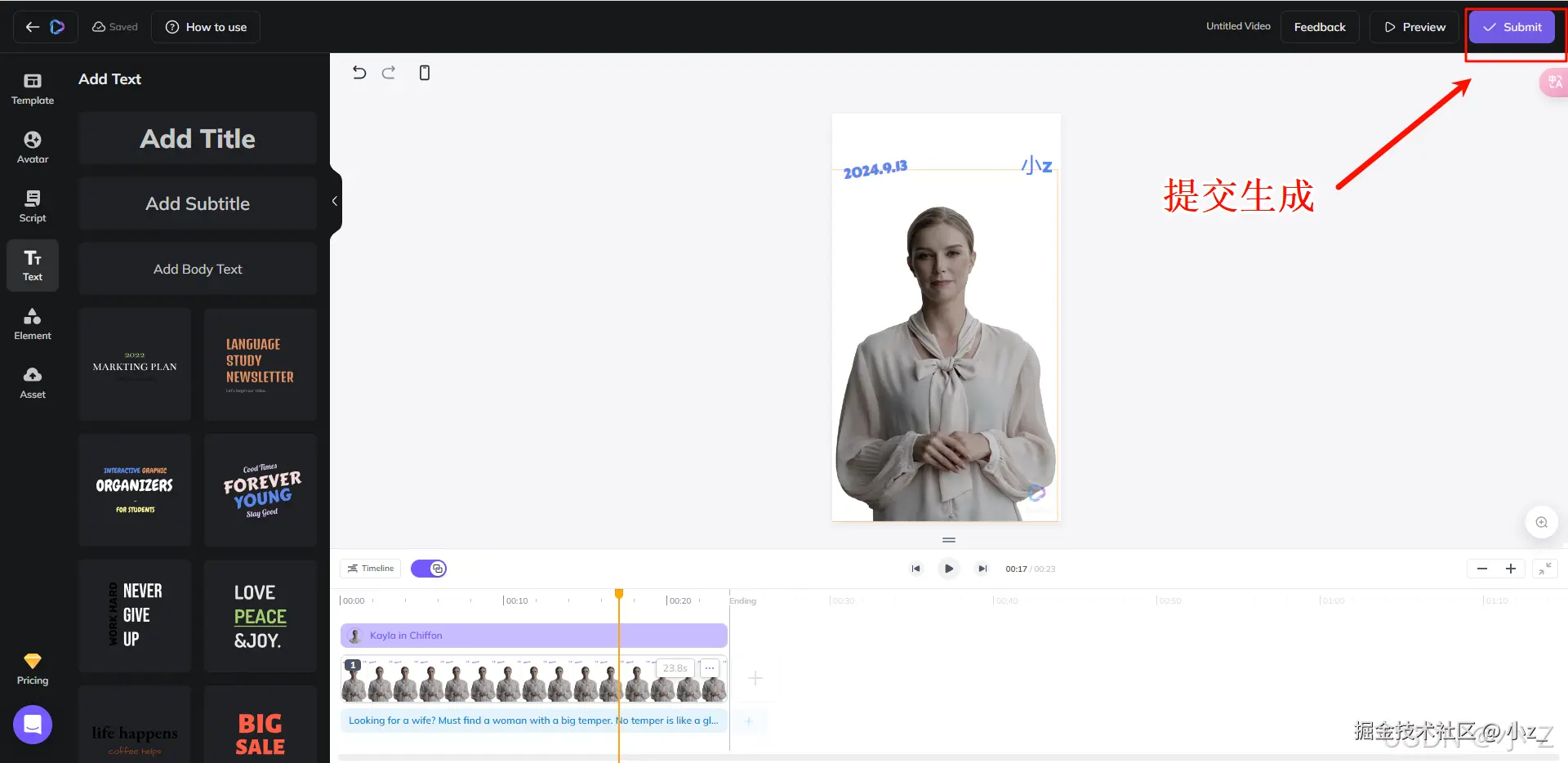Screen dimensions: 1568x763
Task: Collapse the Add Text side panel
Action: [335, 201]
